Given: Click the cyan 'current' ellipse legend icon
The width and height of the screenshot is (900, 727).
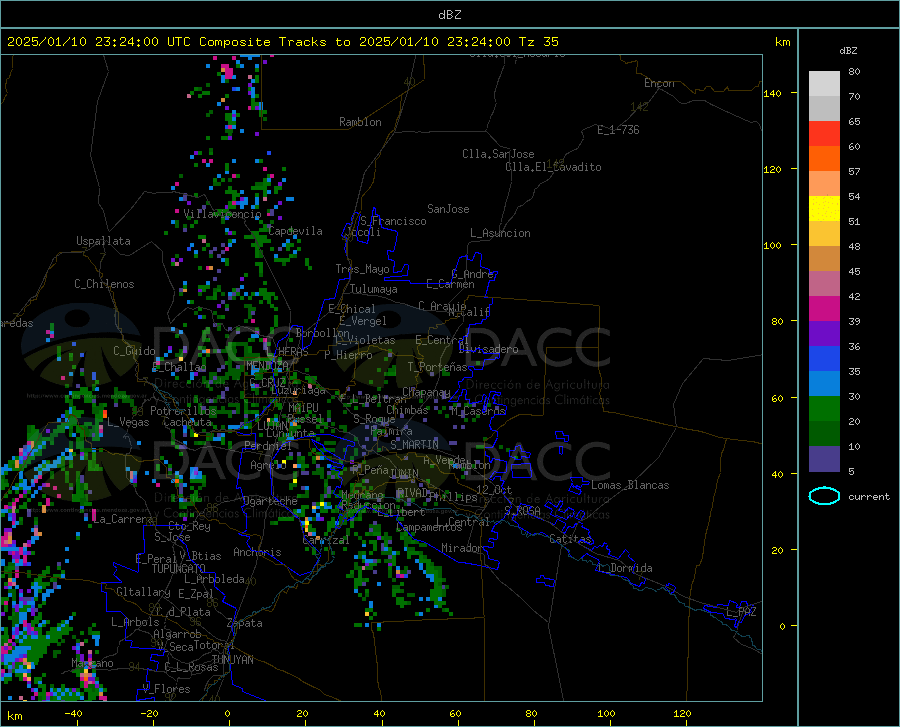Looking at the screenshot, I should point(824,496).
